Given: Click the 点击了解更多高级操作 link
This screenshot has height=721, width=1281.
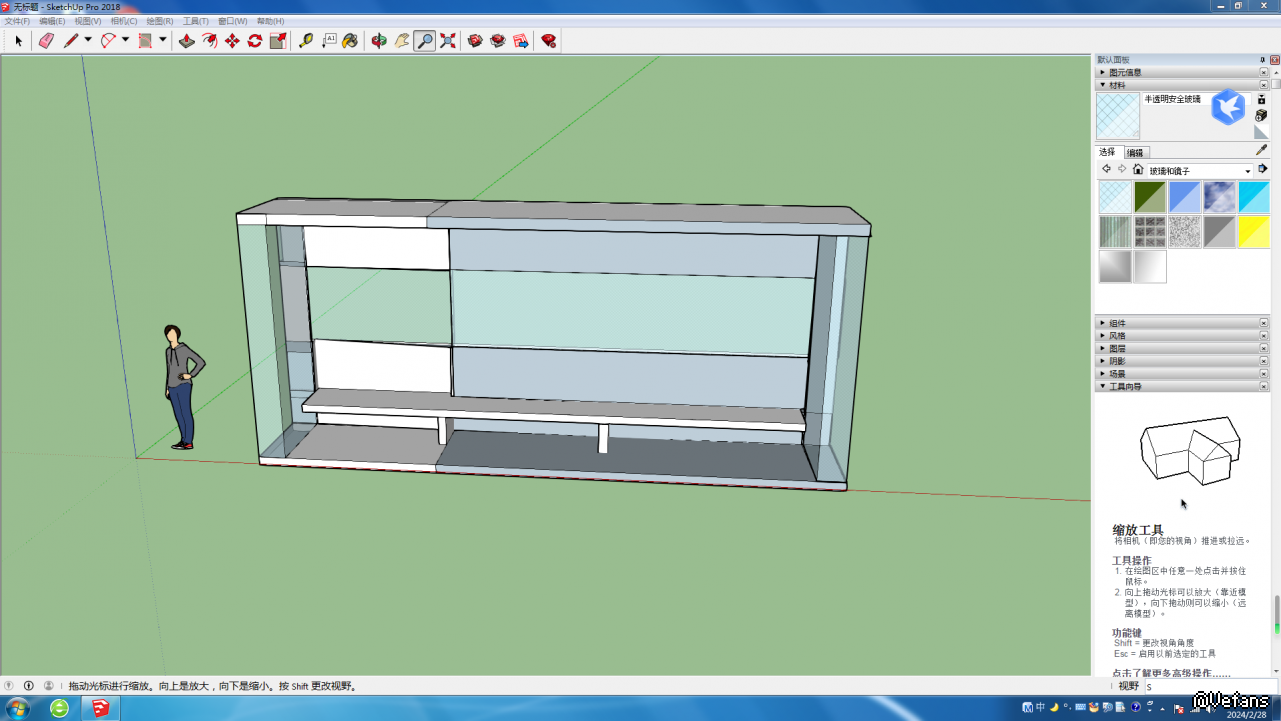Looking at the screenshot, I should coord(1171,673).
